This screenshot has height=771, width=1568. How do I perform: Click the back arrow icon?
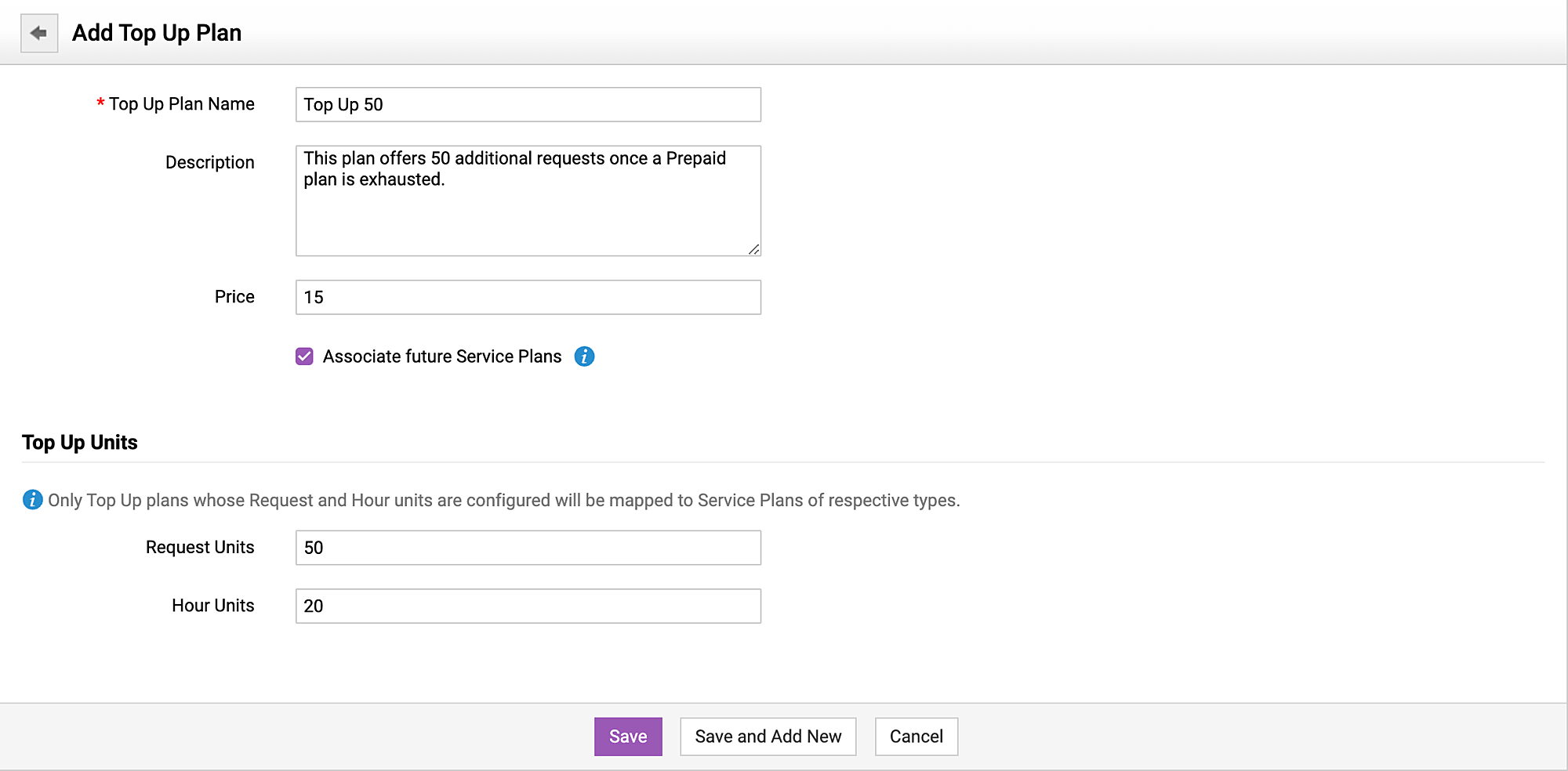(x=38, y=33)
